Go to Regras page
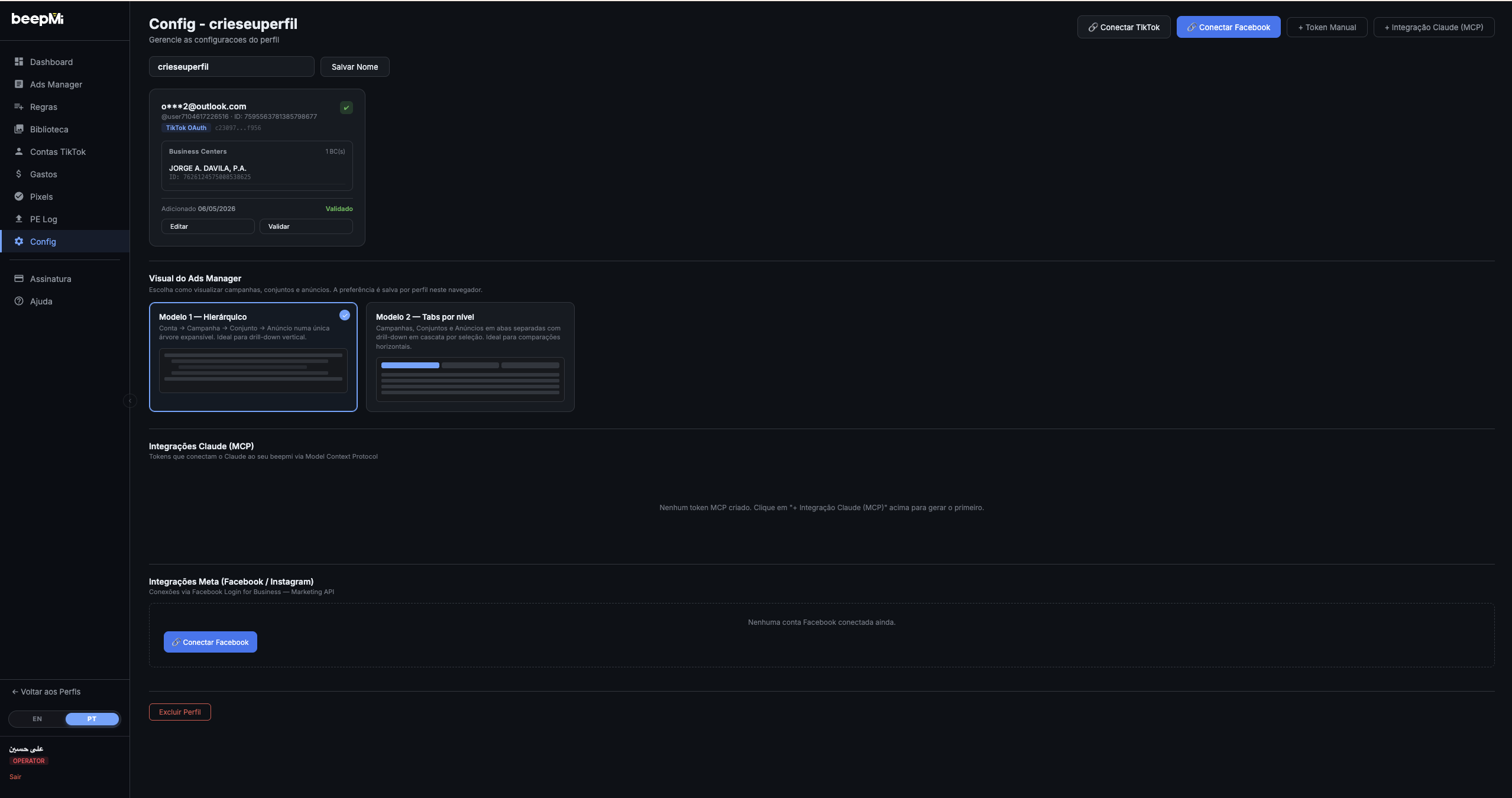1512x798 pixels. click(65, 106)
